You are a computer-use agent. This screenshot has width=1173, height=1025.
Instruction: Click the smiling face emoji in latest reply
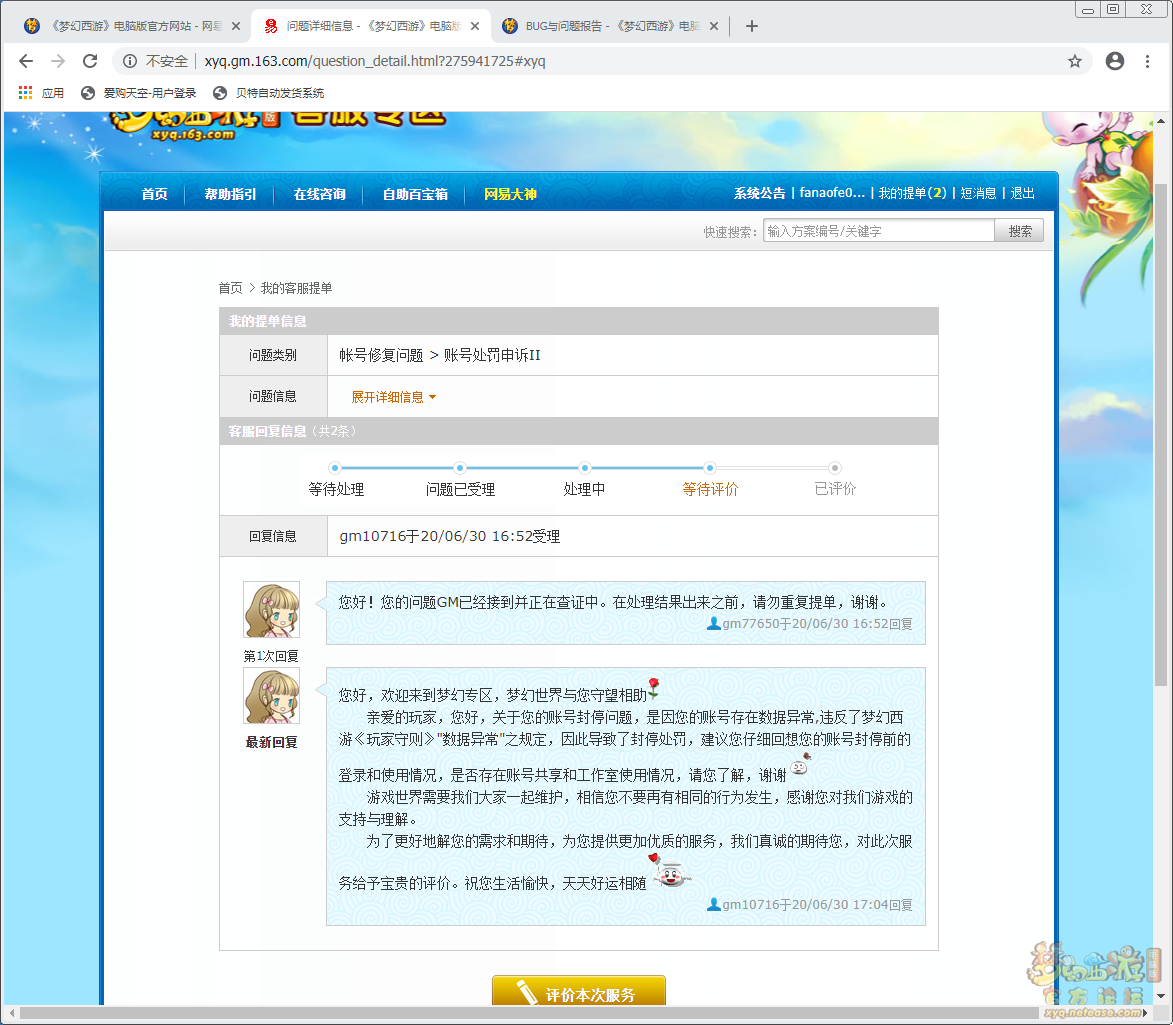click(671, 872)
